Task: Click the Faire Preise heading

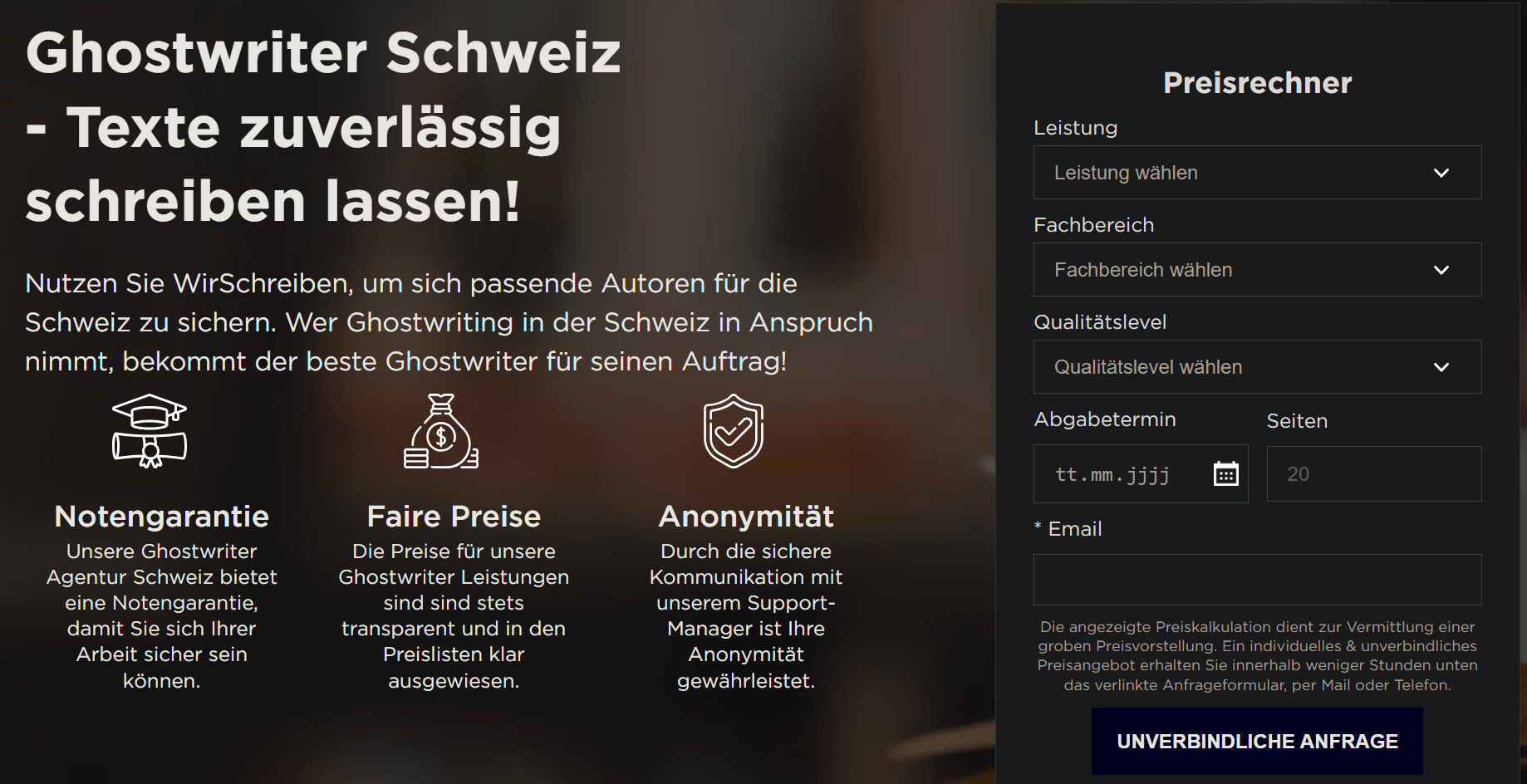Action: click(x=454, y=517)
